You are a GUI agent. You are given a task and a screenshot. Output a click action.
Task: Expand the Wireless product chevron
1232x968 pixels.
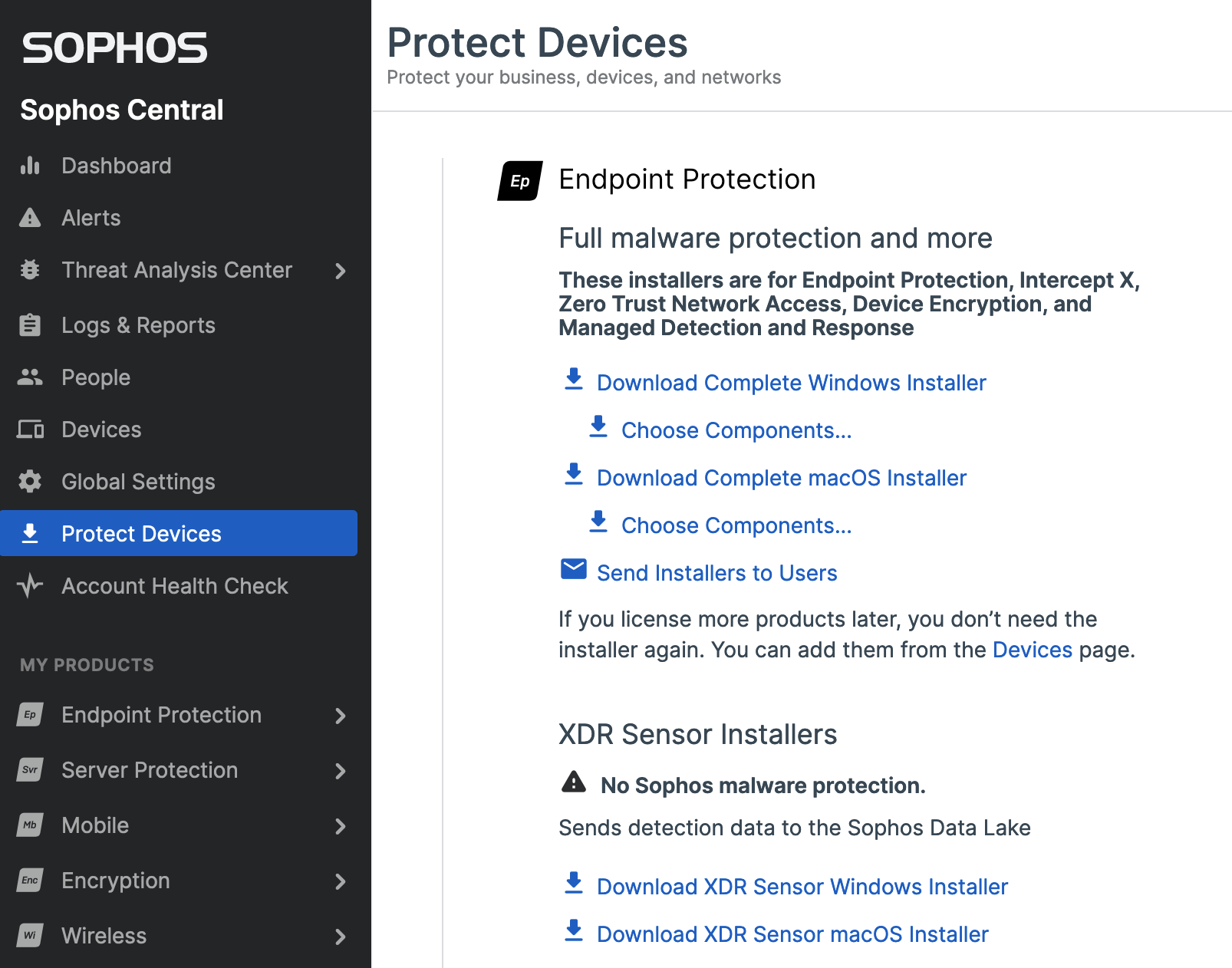[x=341, y=937]
